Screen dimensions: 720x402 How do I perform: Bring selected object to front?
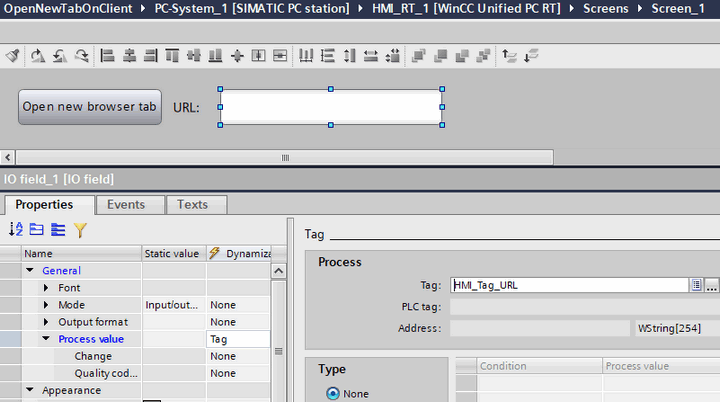click(x=419, y=56)
